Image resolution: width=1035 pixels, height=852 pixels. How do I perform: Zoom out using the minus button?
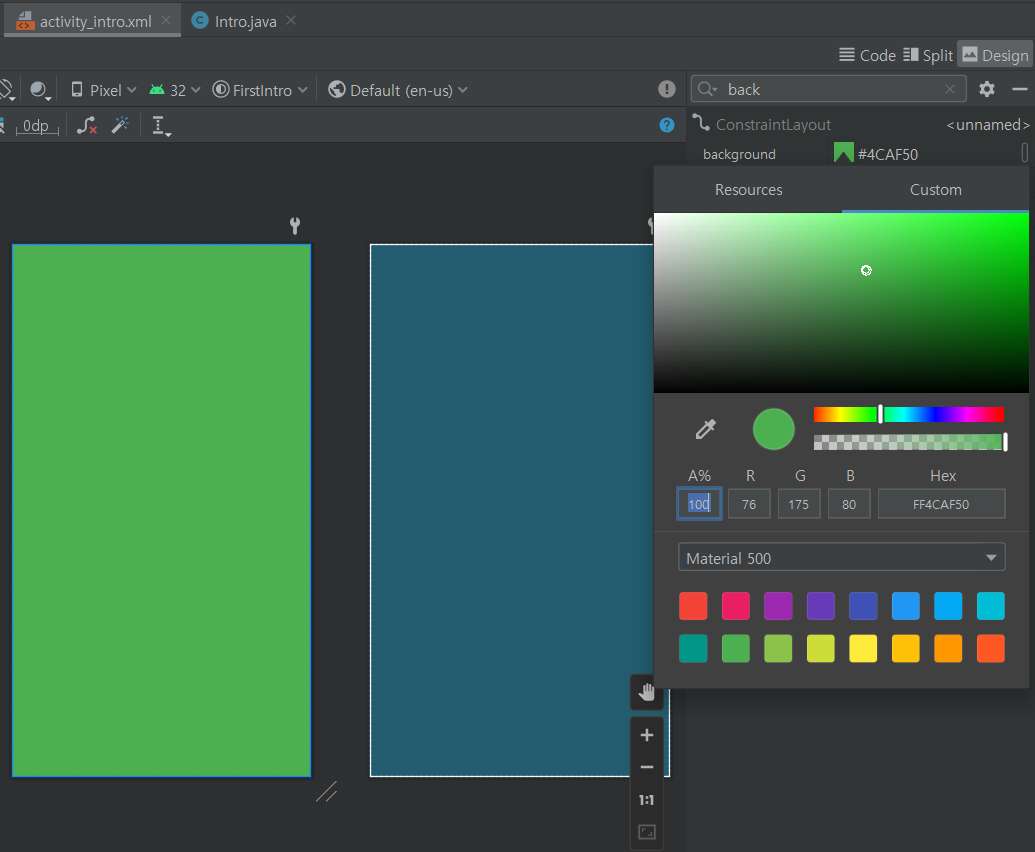point(647,767)
